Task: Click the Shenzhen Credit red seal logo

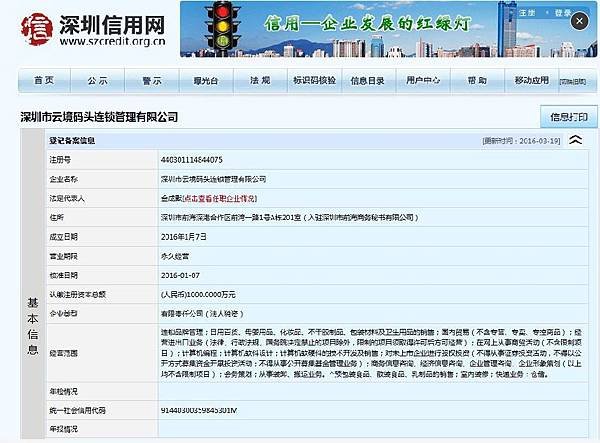Action: (x=36, y=29)
